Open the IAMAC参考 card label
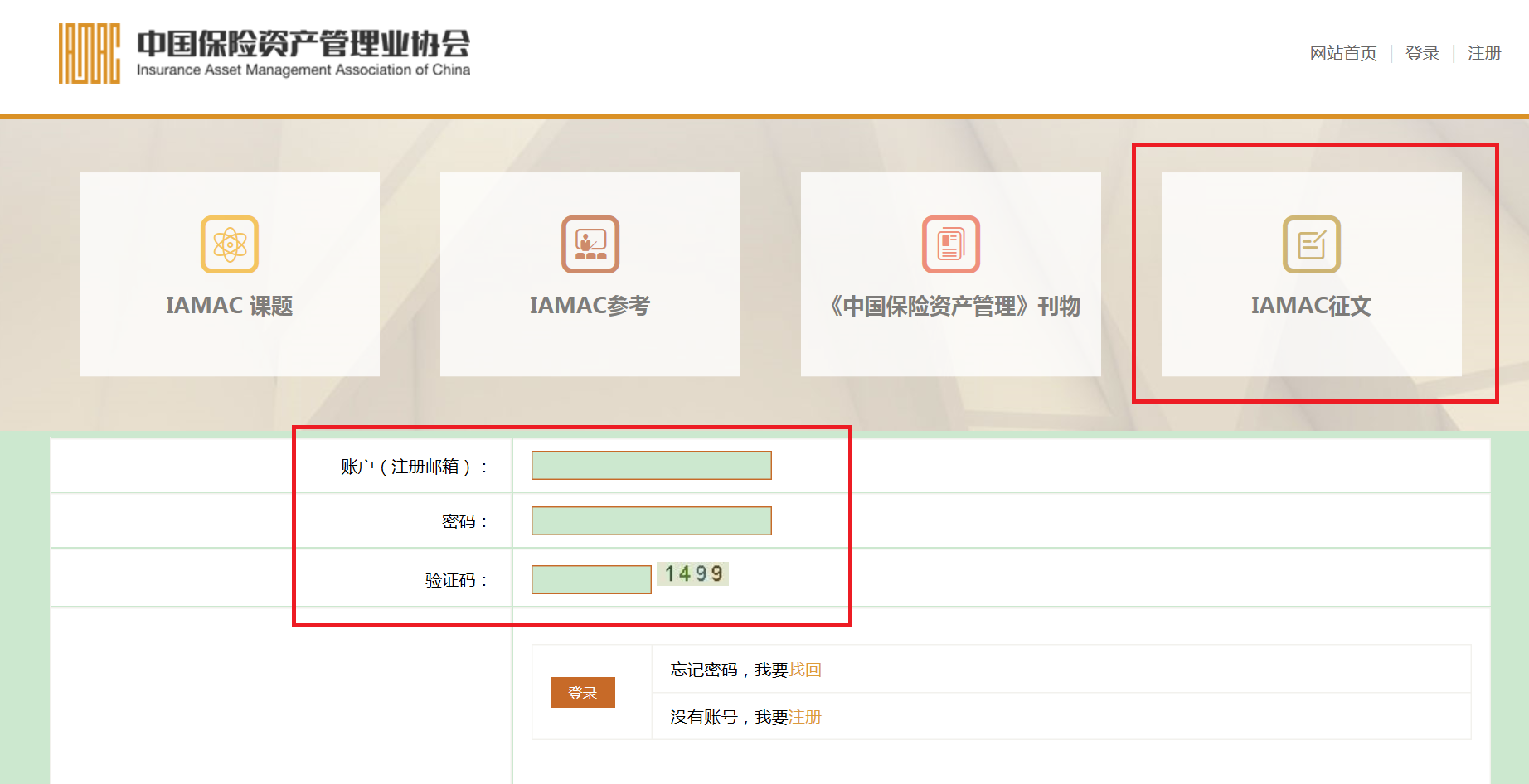 click(590, 306)
